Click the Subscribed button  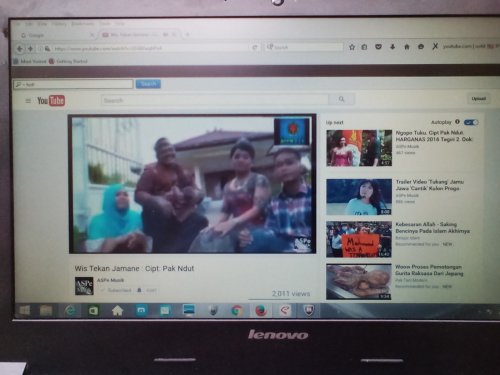coord(116,290)
